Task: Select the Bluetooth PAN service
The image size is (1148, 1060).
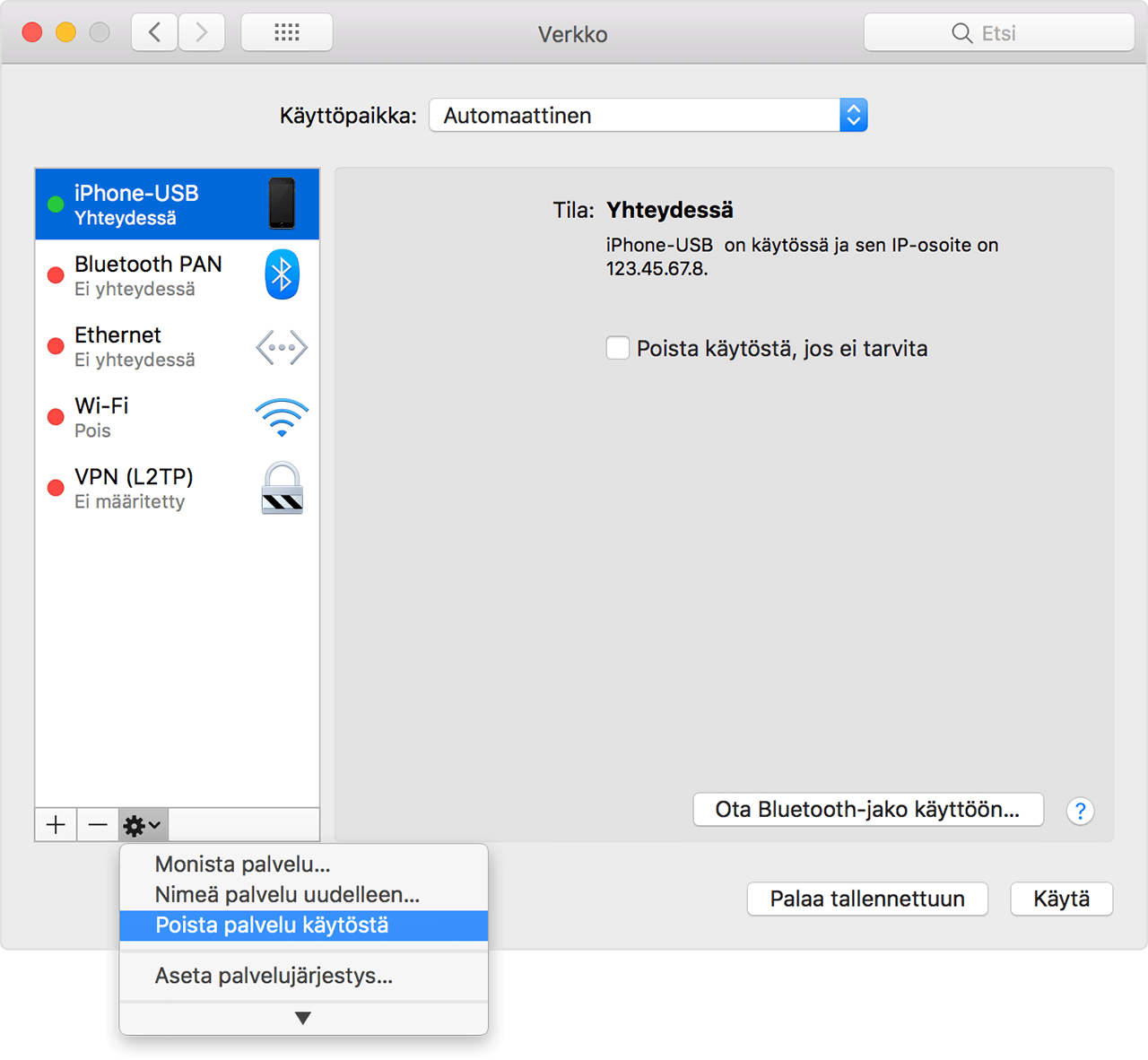Action: (178, 275)
